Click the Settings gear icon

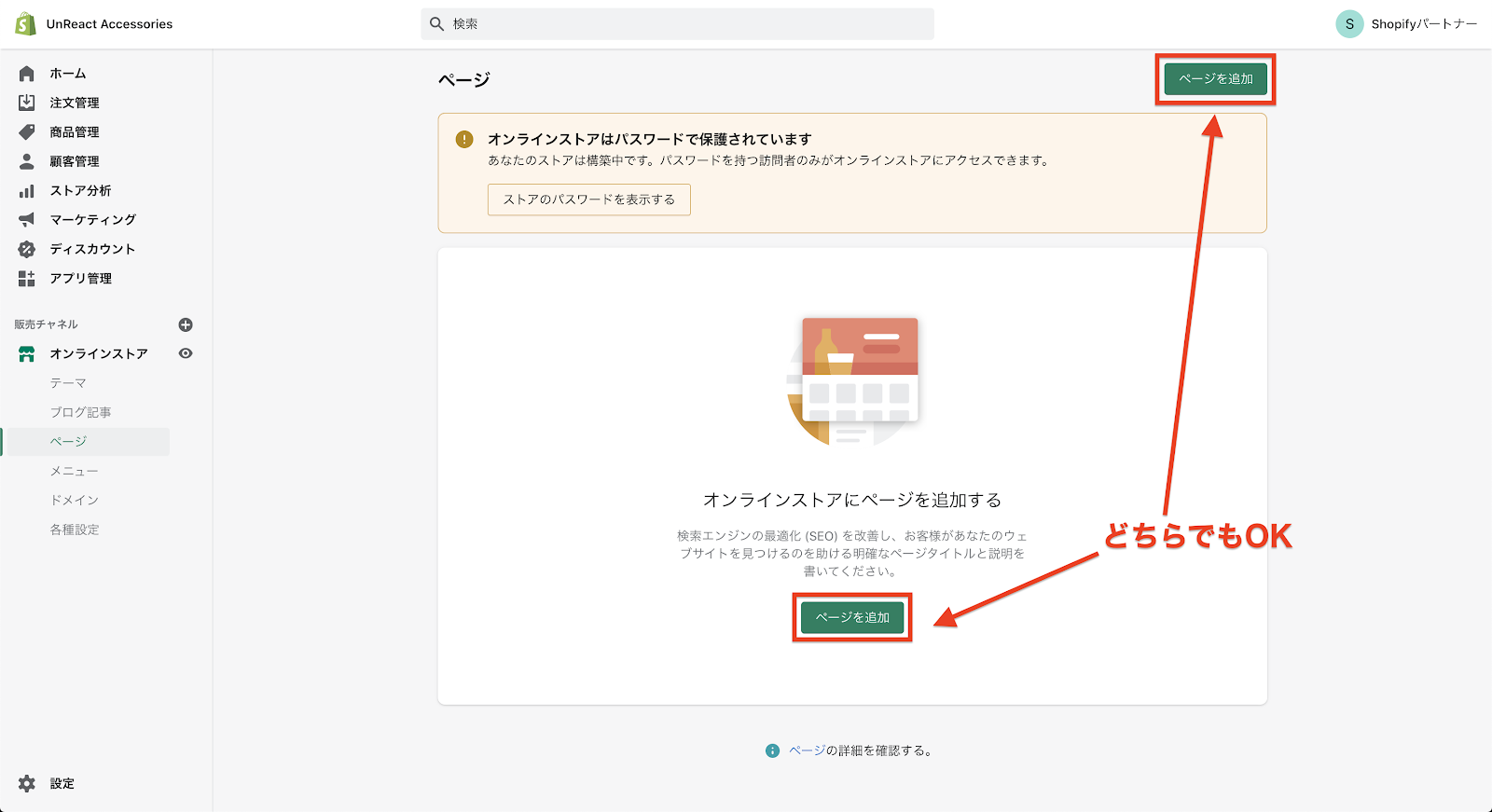click(27, 784)
